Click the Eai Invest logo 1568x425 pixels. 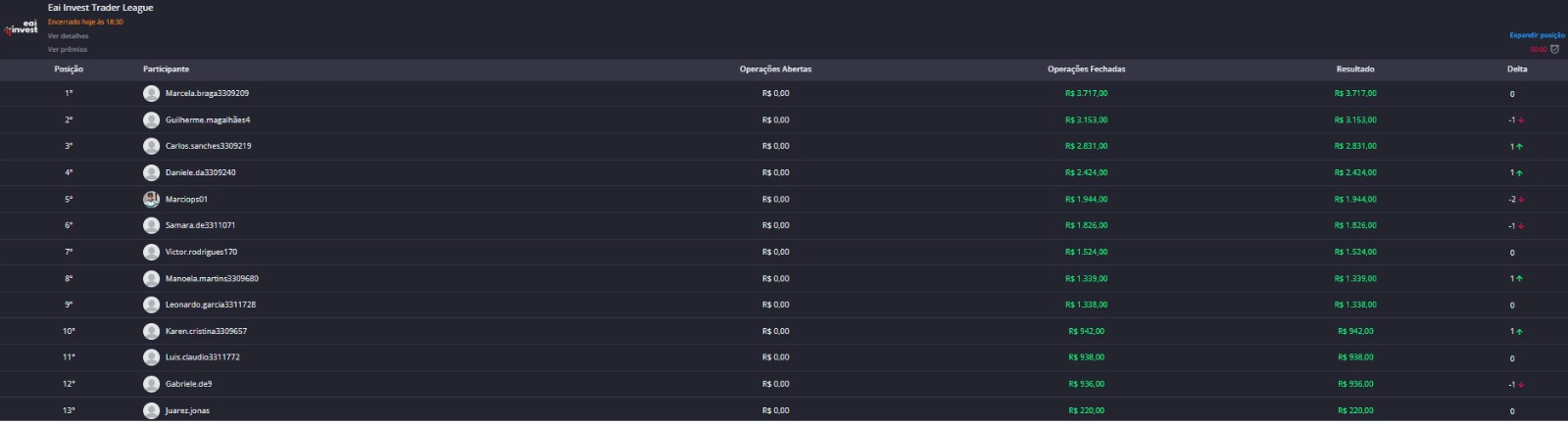click(x=22, y=27)
